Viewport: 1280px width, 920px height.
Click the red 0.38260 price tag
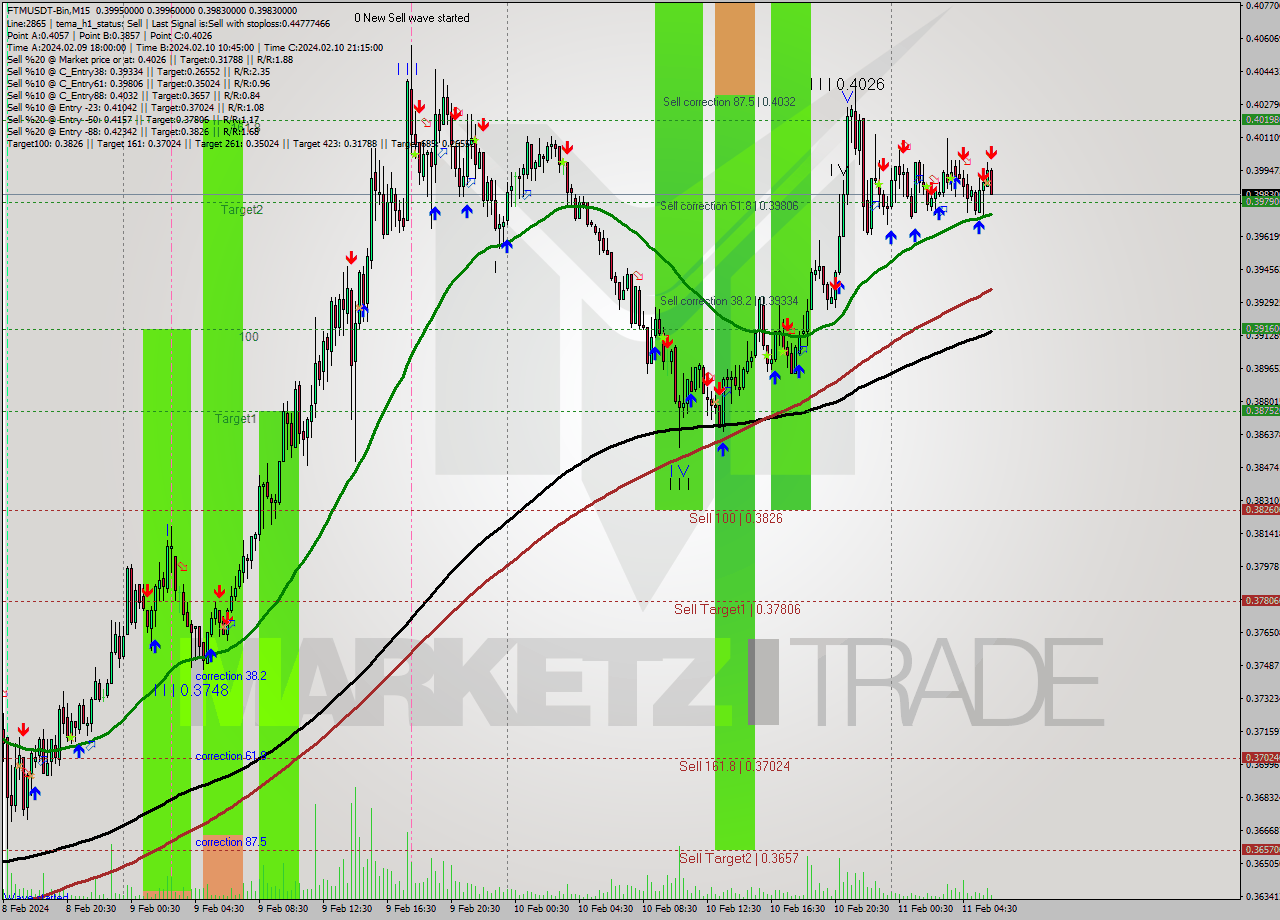pos(1260,509)
